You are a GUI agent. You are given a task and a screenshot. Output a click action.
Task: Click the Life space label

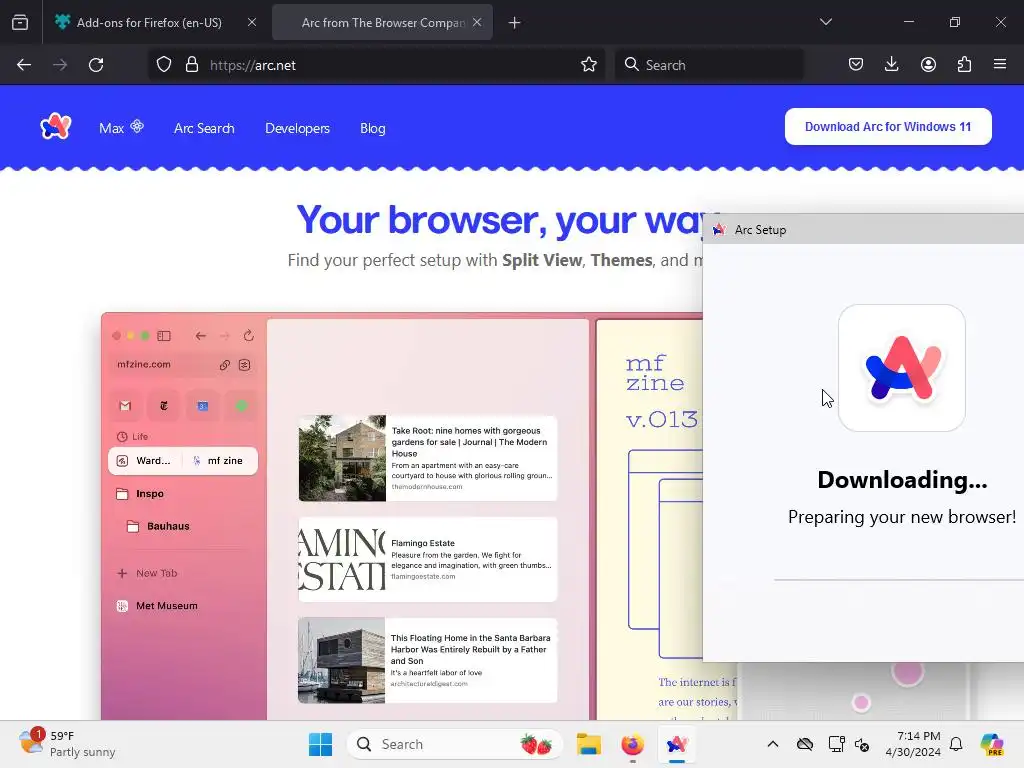133,436
